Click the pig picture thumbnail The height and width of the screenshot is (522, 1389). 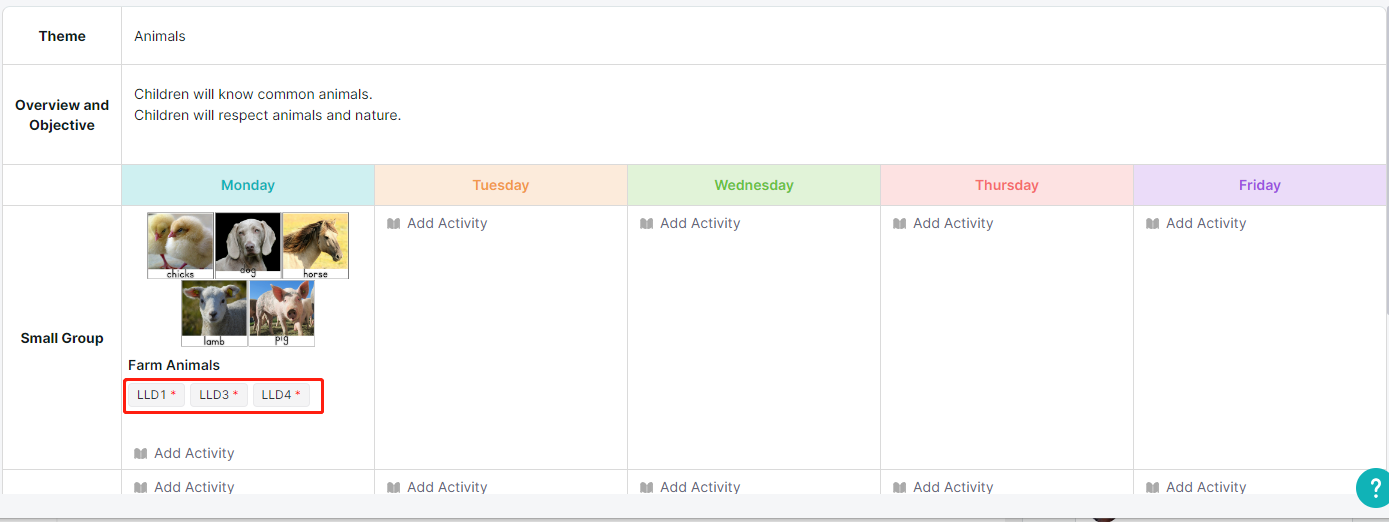coord(282,313)
